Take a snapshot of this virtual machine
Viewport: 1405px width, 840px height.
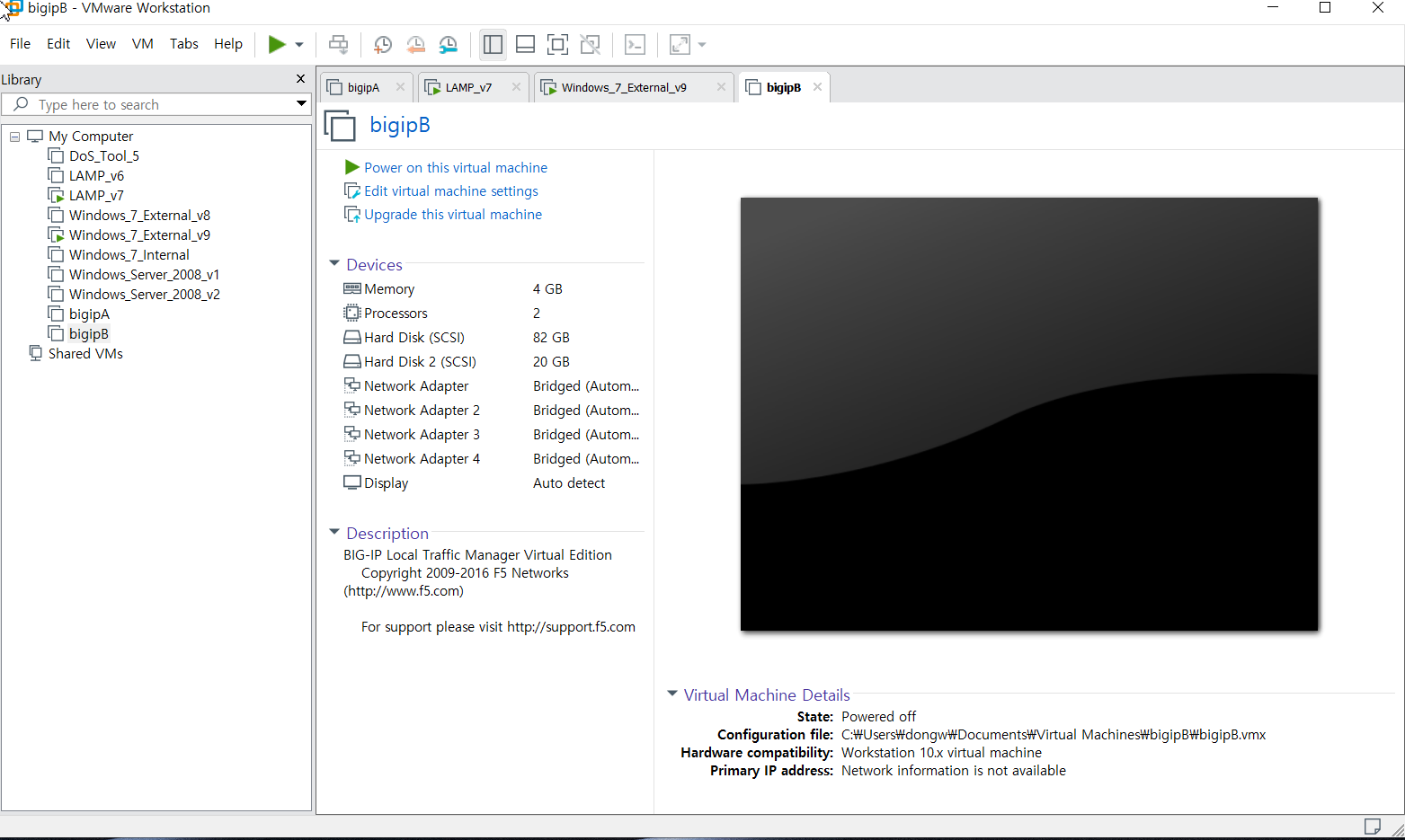tap(383, 45)
